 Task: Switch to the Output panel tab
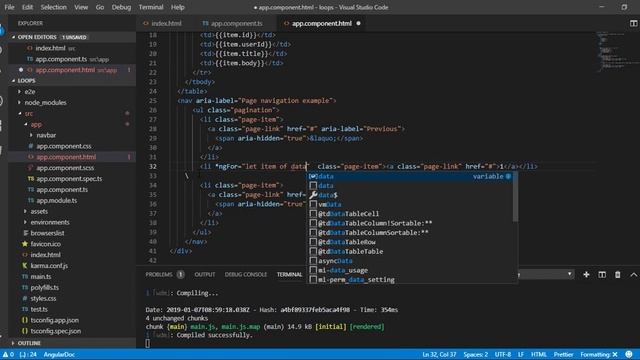tap(204, 275)
